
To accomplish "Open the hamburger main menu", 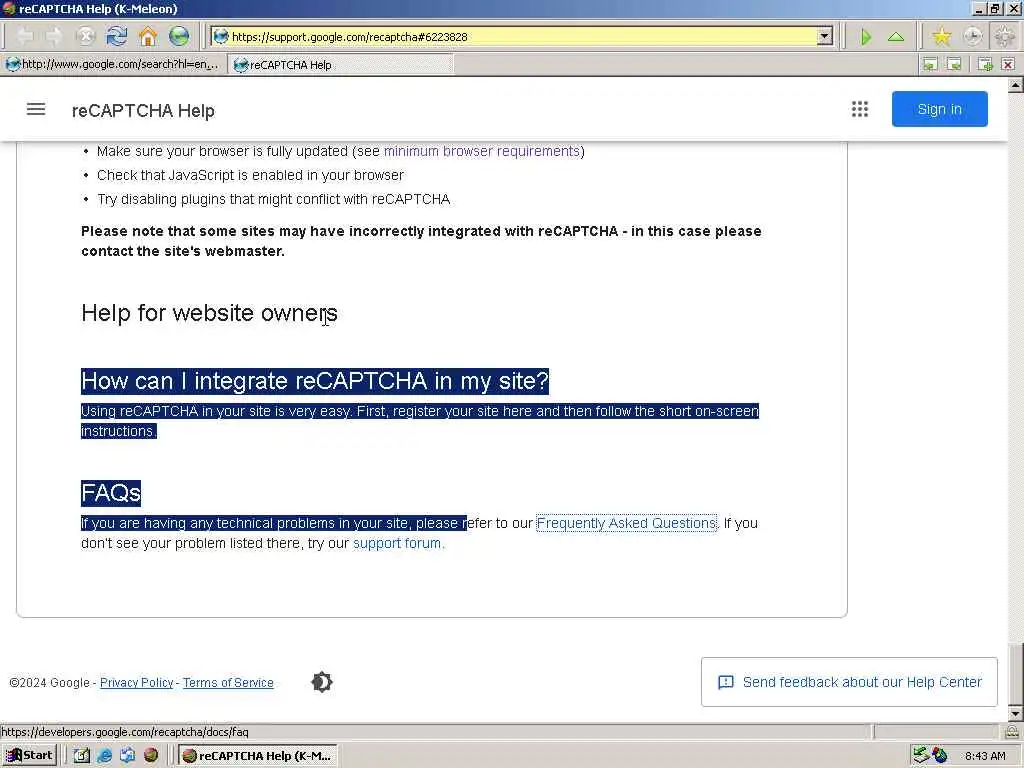I will pos(36,109).
